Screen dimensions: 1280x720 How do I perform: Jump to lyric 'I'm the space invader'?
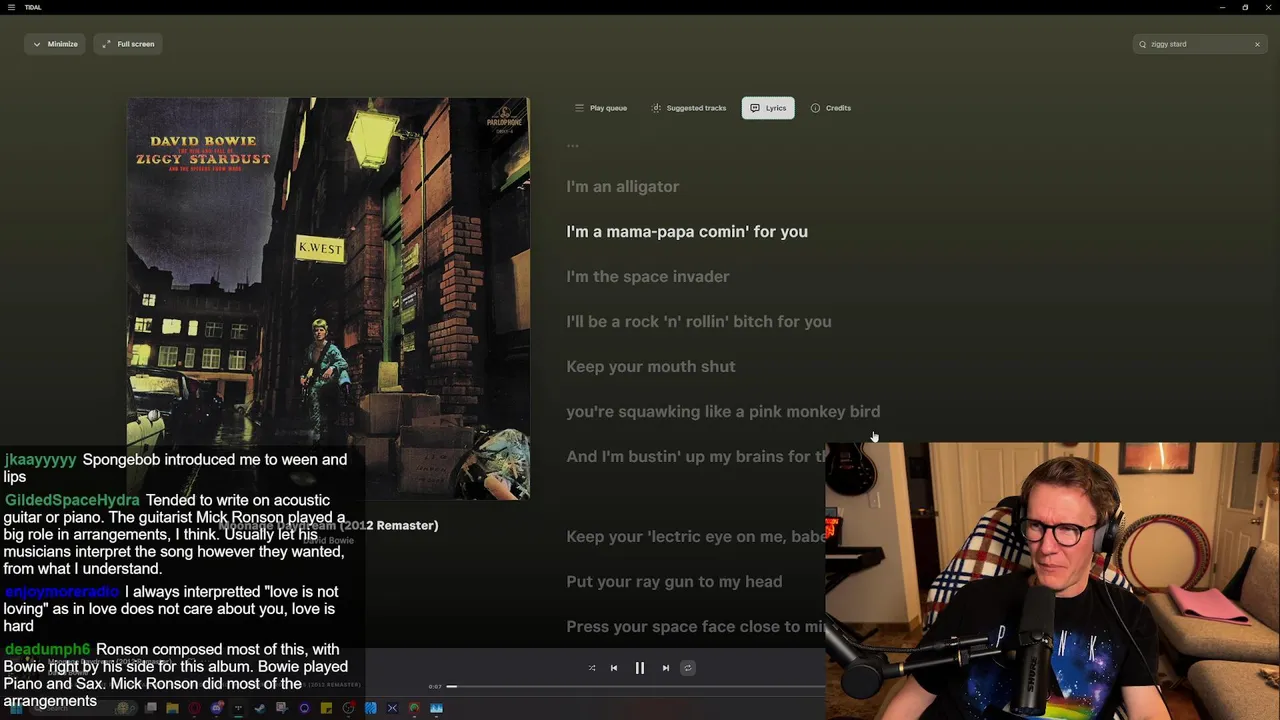(648, 277)
